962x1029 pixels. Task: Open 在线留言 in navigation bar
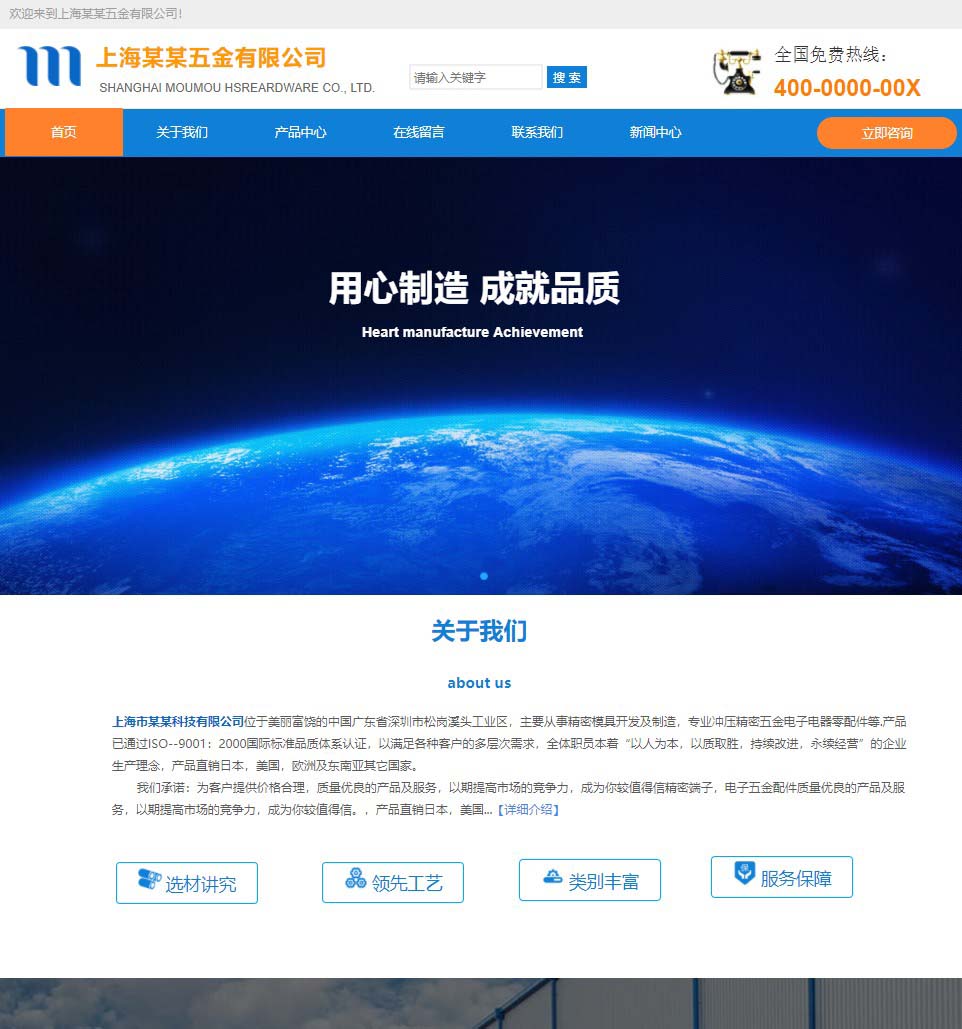[x=419, y=133]
